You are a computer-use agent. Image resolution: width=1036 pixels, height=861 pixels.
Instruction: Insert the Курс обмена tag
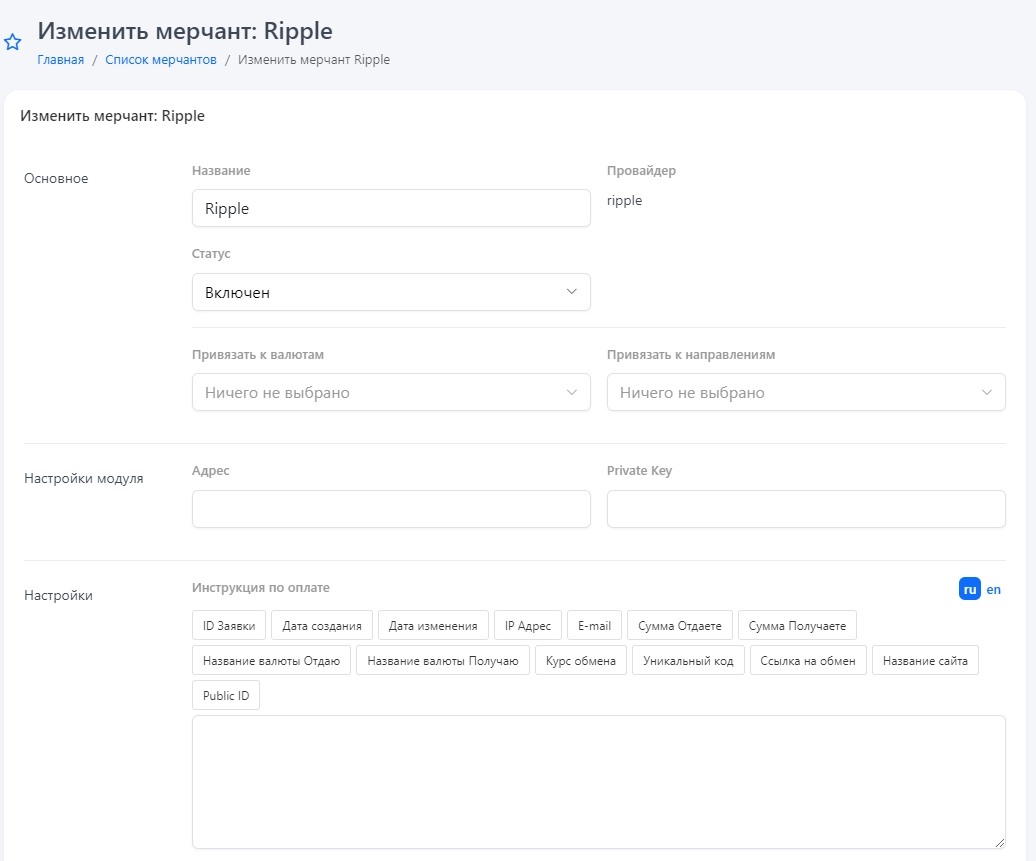(581, 661)
